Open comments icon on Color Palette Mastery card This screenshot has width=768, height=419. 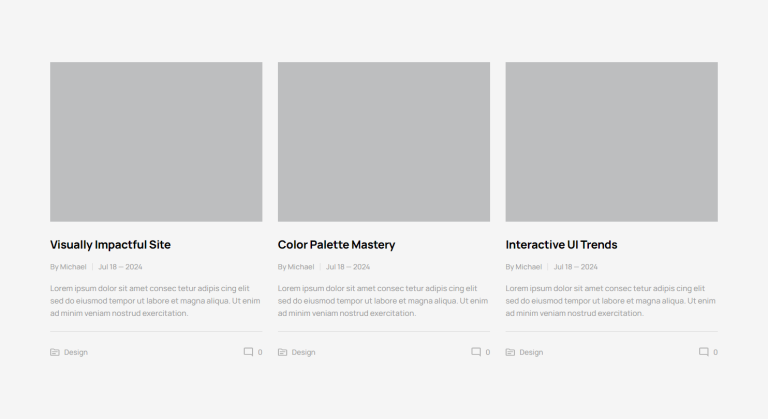pyautogui.click(x=476, y=352)
